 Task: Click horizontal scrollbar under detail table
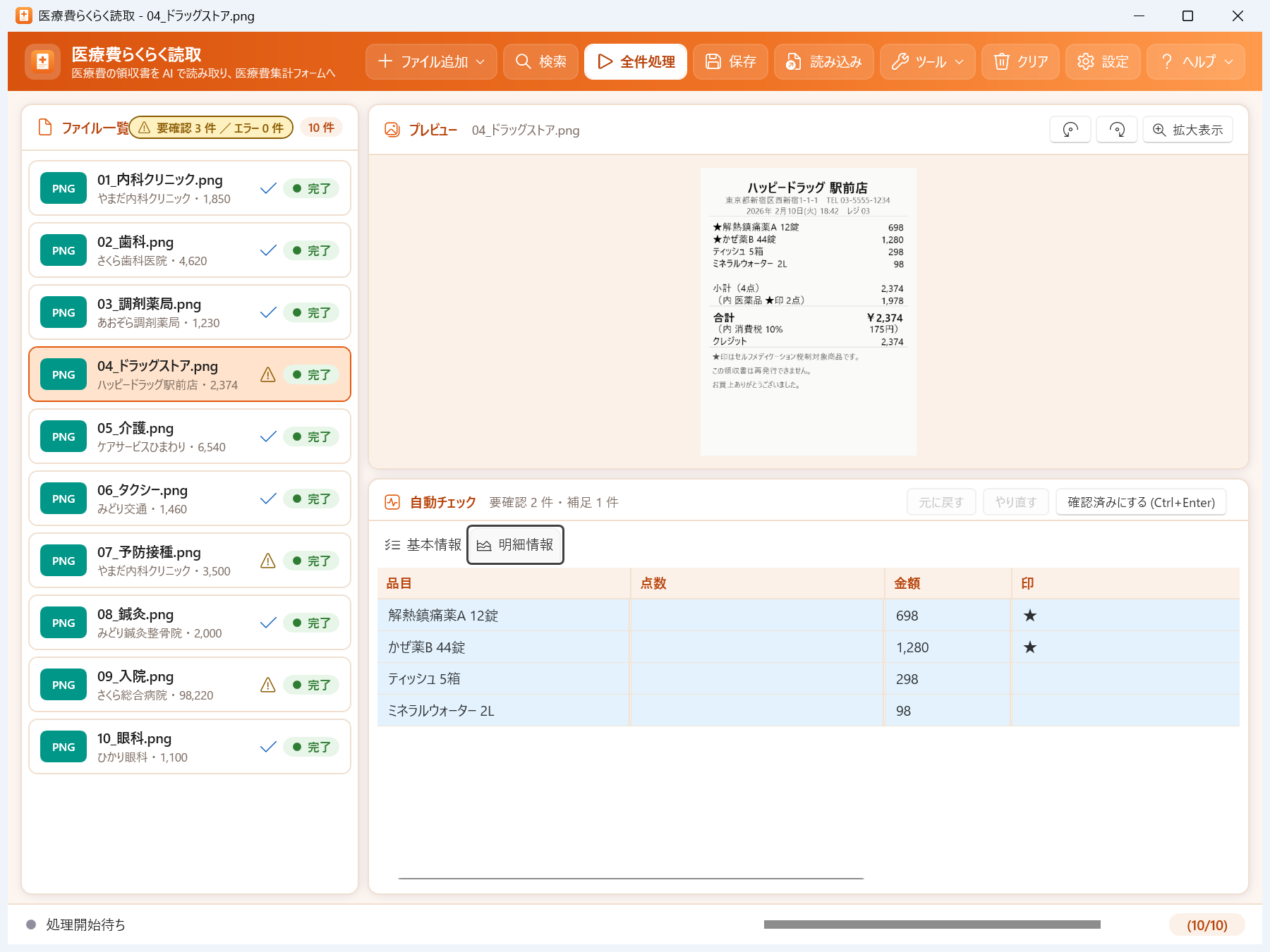[631, 879]
